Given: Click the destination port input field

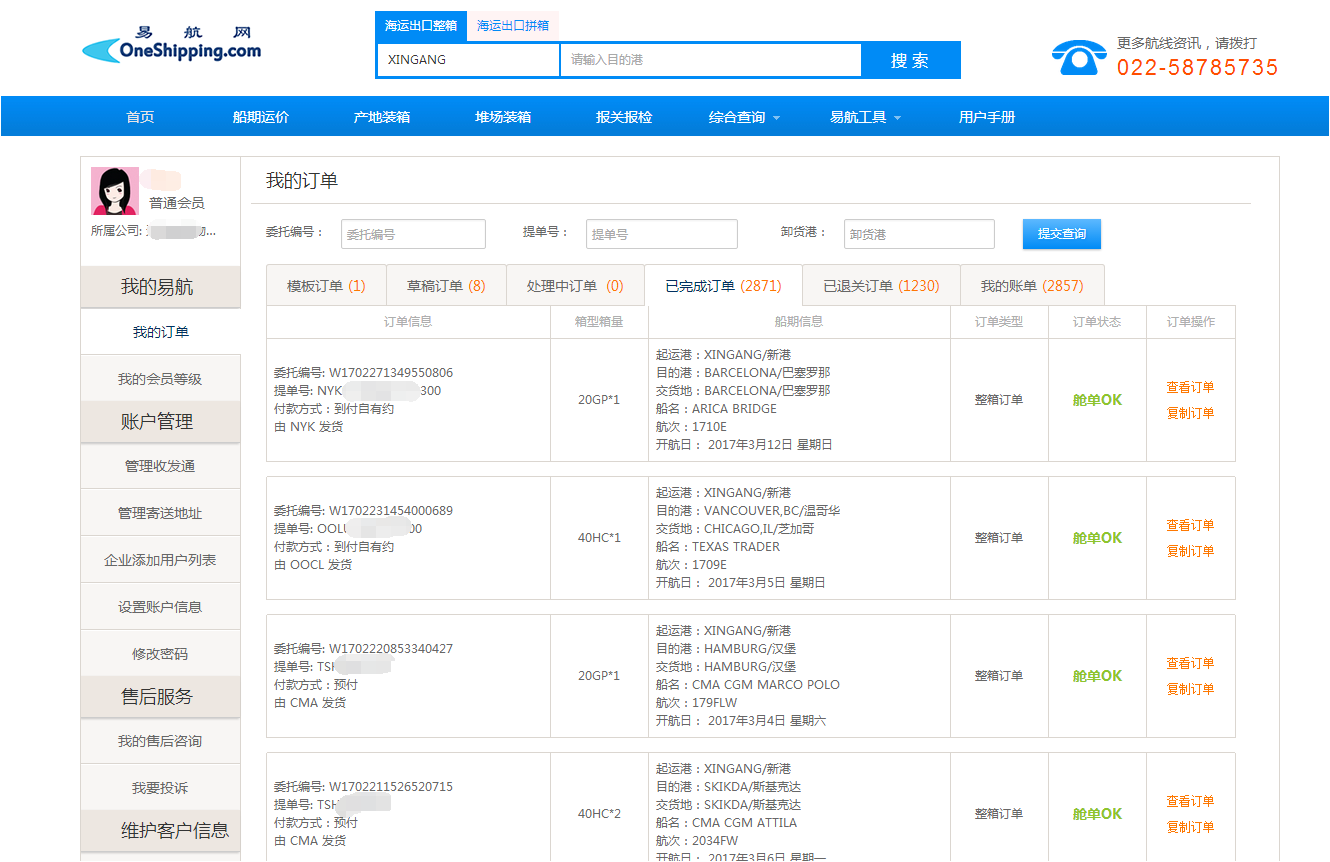Looking at the screenshot, I should pyautogui.click(x=711, y=60).
